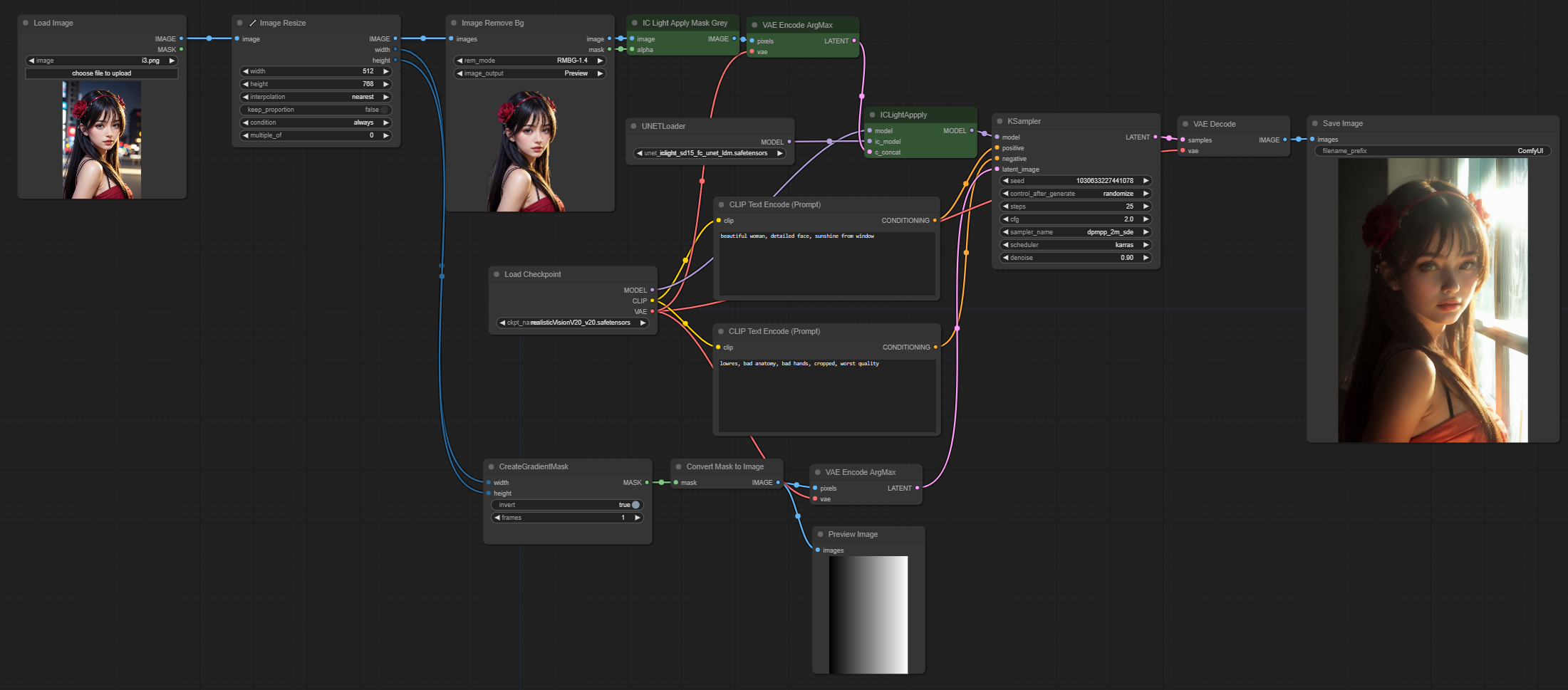Collapse the UNETLoader node using its title dot
The image size is (1568, 690).
click(x=633, y=126)
